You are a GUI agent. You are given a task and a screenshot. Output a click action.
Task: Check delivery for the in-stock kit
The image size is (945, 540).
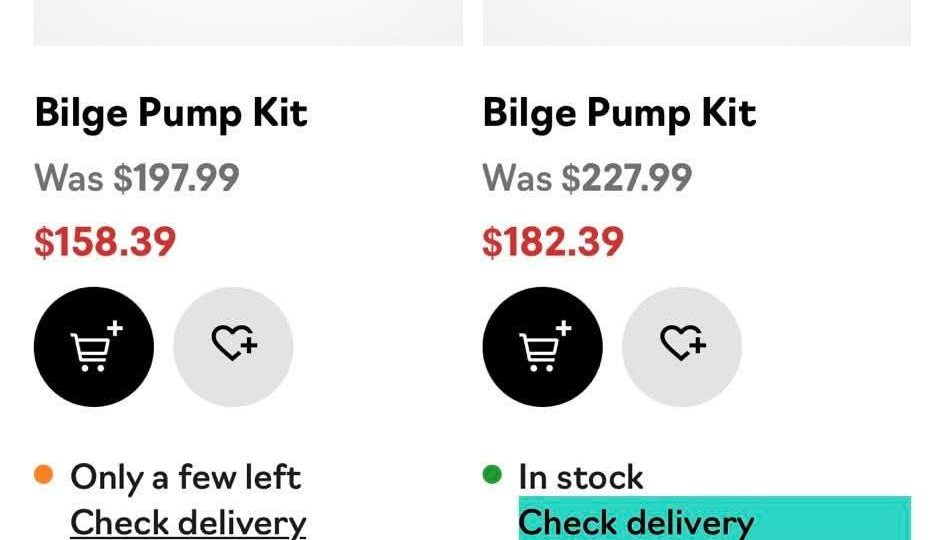[636, 522]
